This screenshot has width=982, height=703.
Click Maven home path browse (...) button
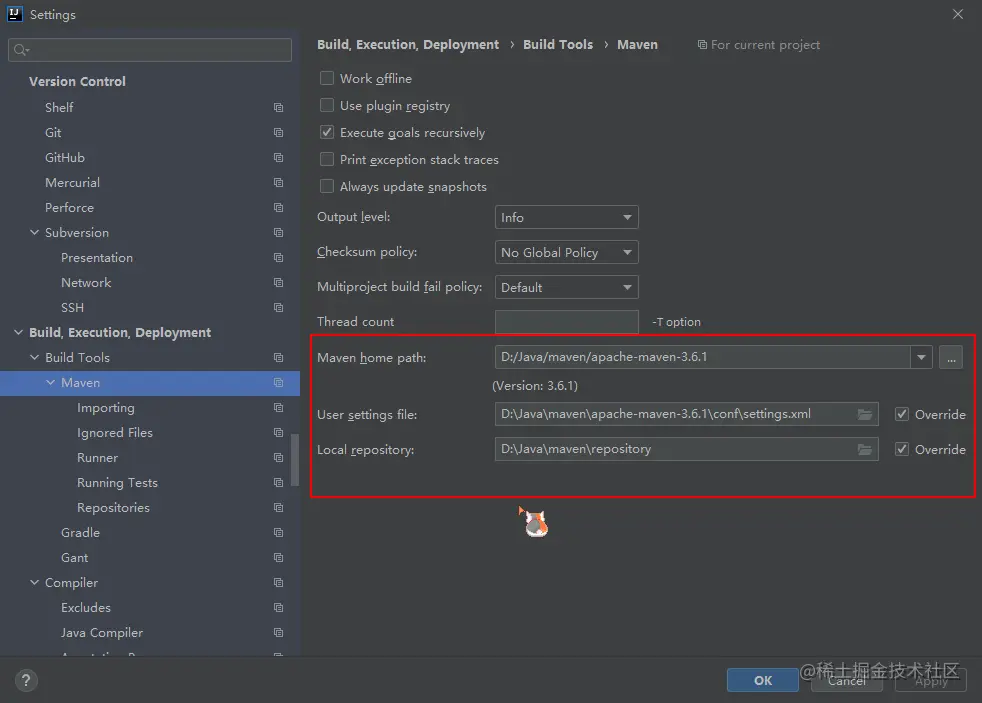(x=951, y=357)
